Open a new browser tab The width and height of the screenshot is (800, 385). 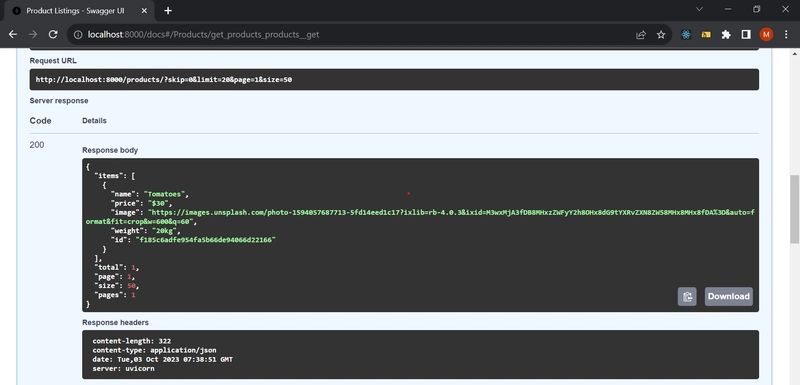click(x=168, y=11)
